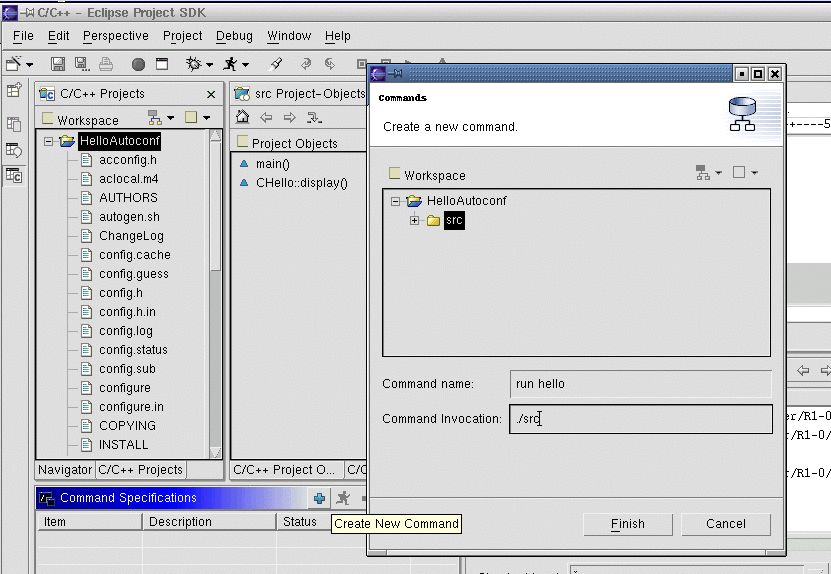Click Home icon in Project-Objects view
Image resolution: width=831 pixels, height=574 pixels.
point(242,118)
